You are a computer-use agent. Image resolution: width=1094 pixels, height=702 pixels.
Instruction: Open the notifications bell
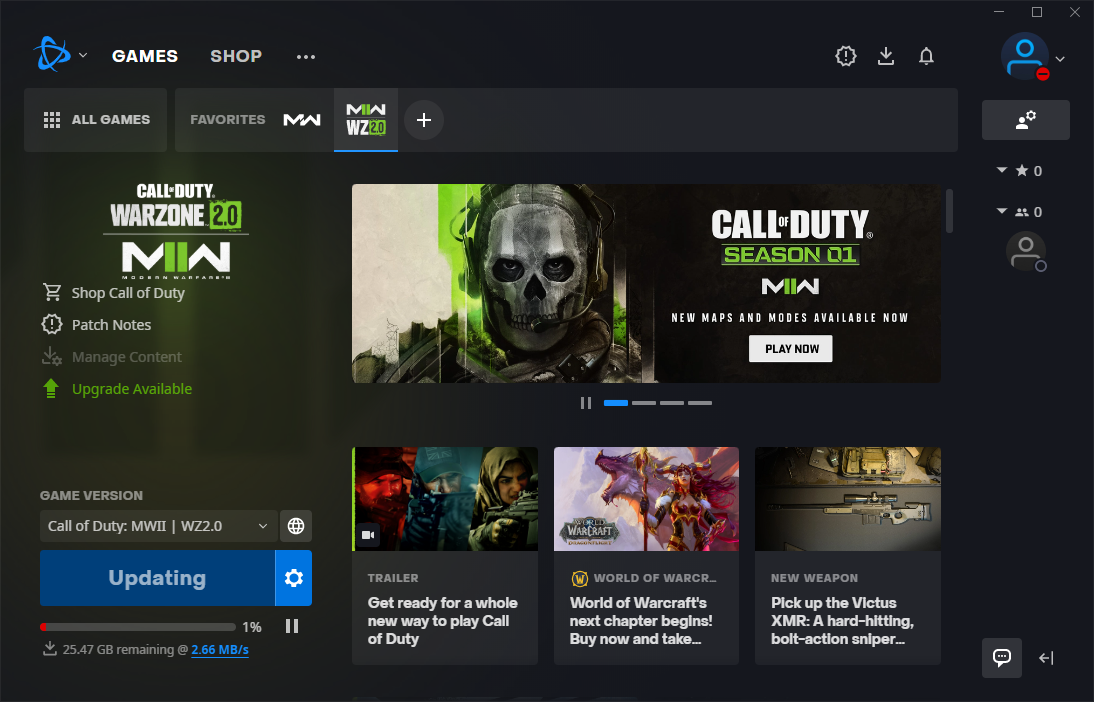[926, 56]
